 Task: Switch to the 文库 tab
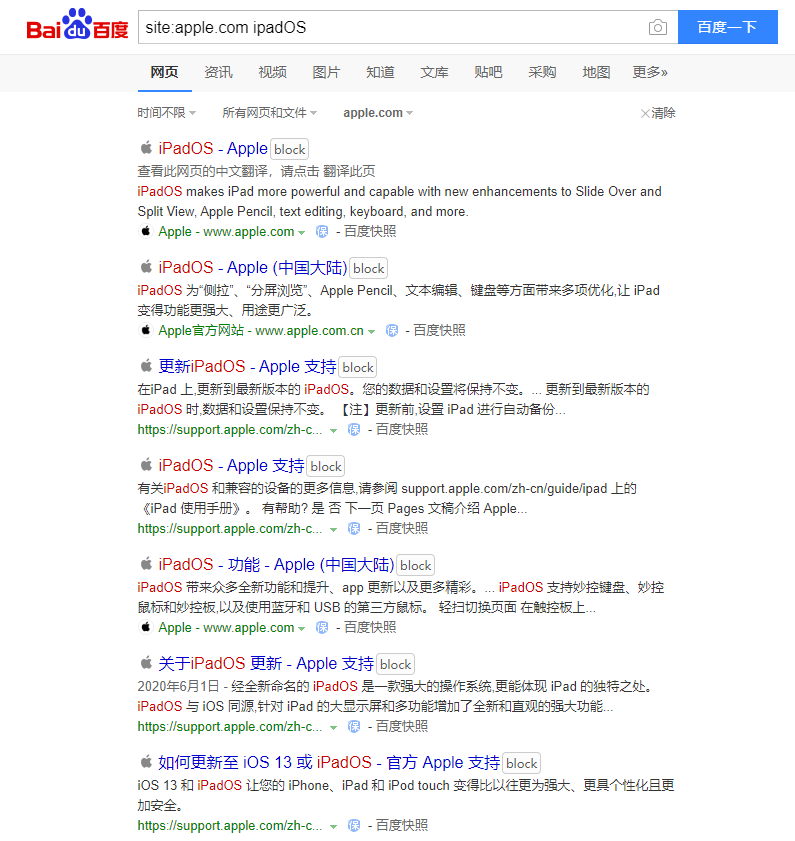(435, 72)
